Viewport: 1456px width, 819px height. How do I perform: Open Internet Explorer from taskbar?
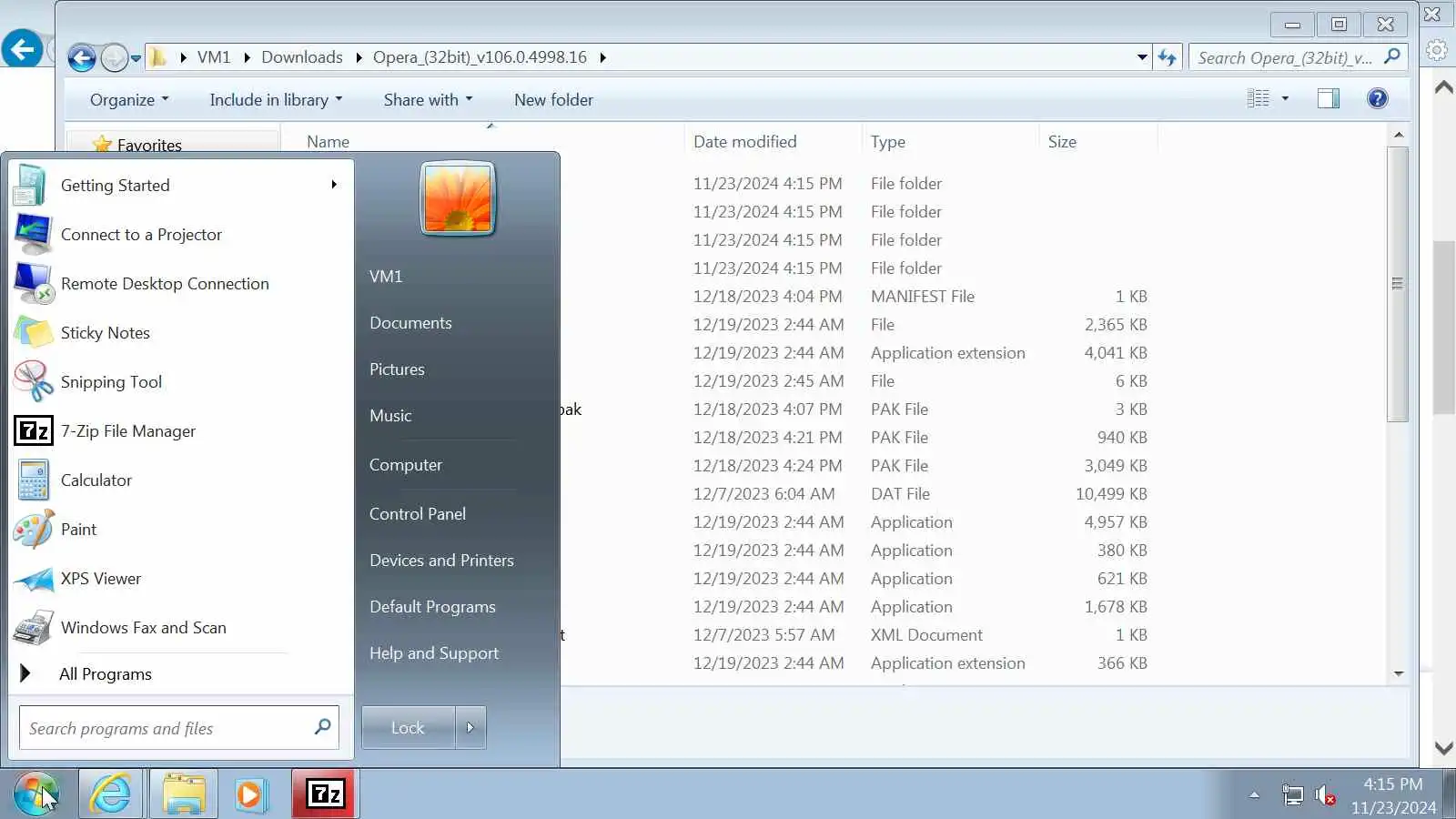click(111, 794)
